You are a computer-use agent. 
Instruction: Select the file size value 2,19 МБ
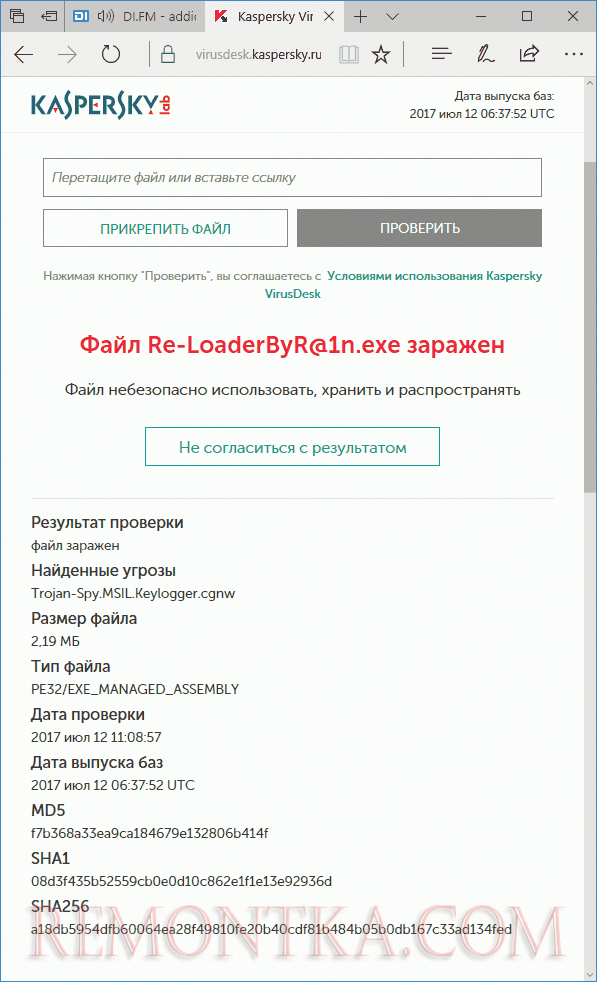click(56, 641)
